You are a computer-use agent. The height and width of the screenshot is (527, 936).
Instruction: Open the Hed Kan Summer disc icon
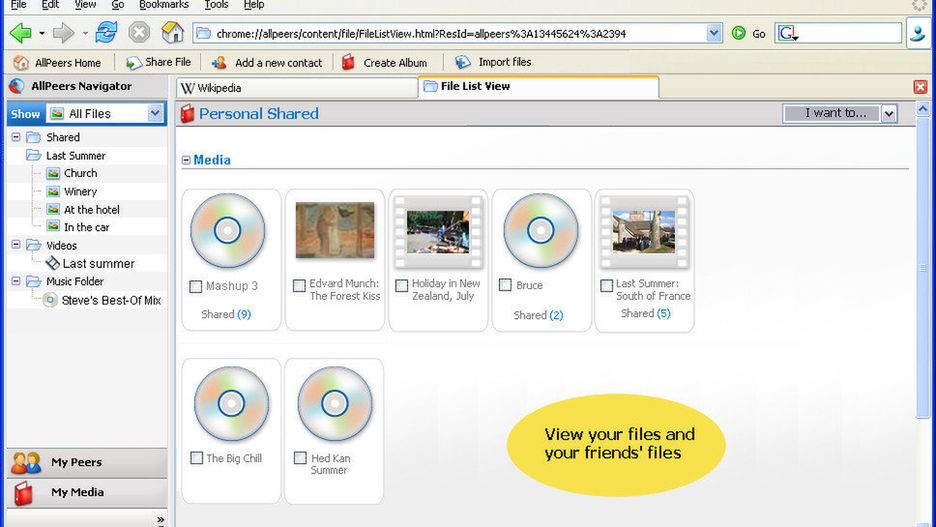pyautogui.click(x=335, y=404)
